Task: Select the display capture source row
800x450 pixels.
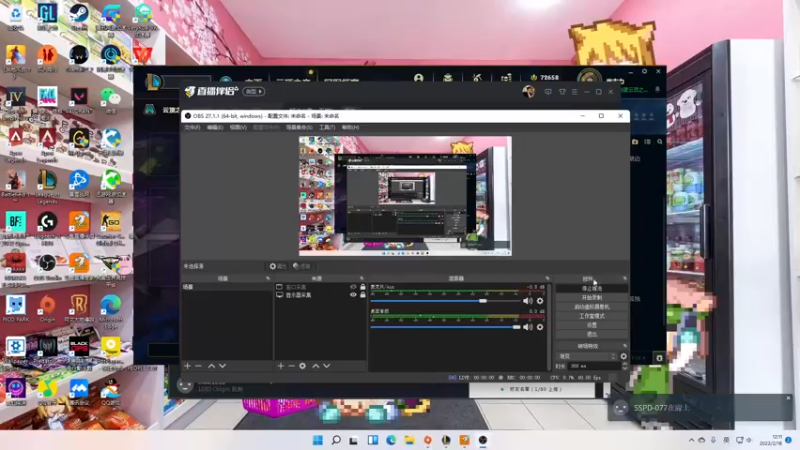Action: (x=320, y=295)
